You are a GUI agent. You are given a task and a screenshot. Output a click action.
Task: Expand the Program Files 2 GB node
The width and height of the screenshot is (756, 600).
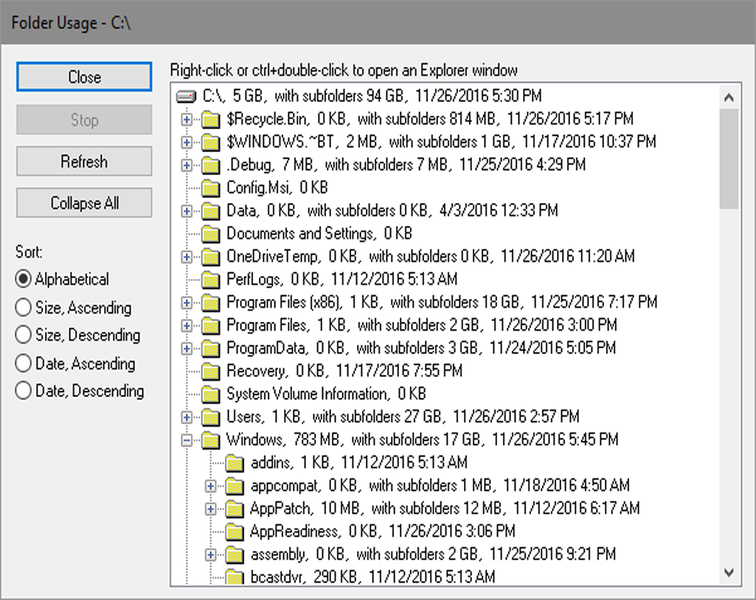(187, 326)
